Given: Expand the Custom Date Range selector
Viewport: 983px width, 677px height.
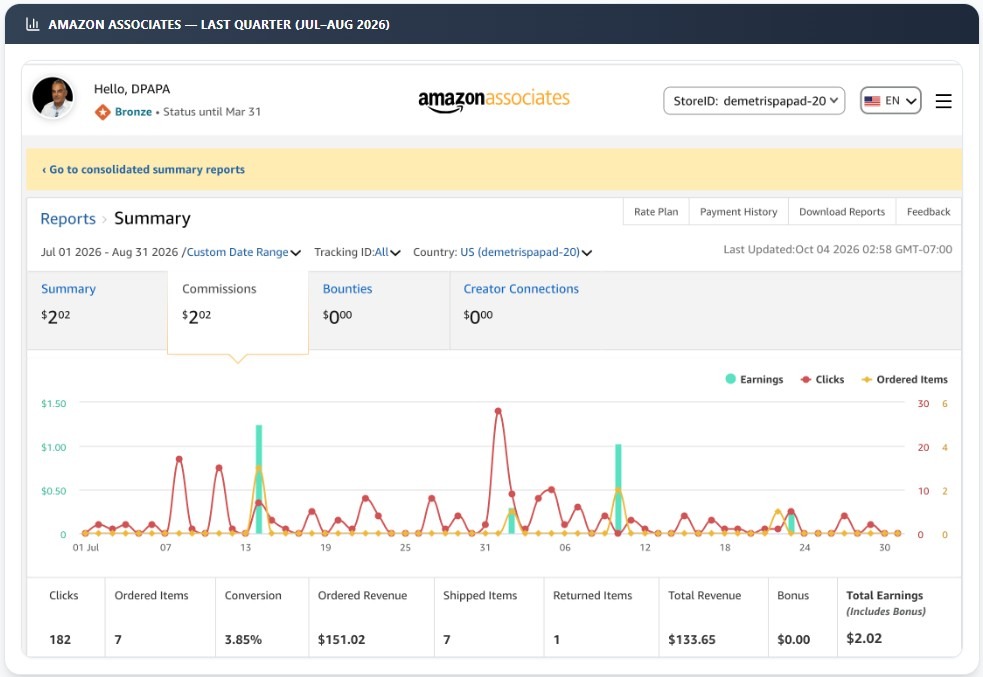Looking at the screenshot, I should click(x=243, y=252).
